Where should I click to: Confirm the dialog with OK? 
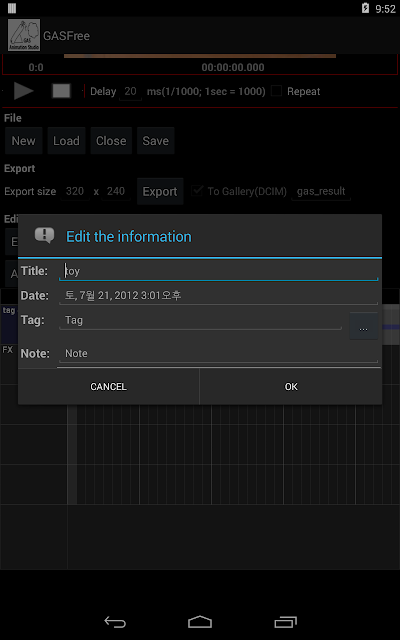point(291,387)
